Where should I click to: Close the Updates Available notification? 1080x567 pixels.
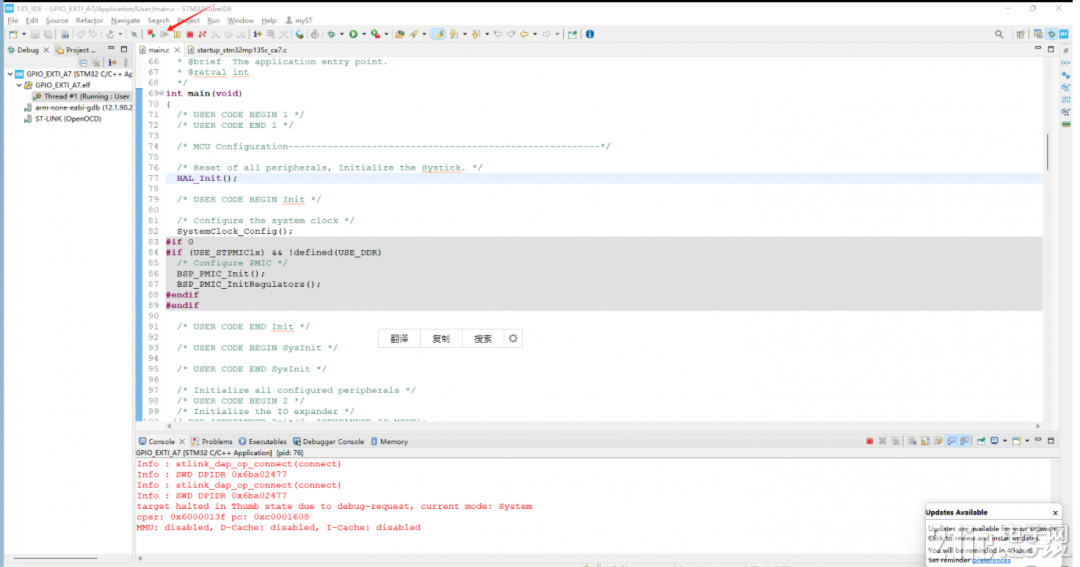click(1055, 513)
